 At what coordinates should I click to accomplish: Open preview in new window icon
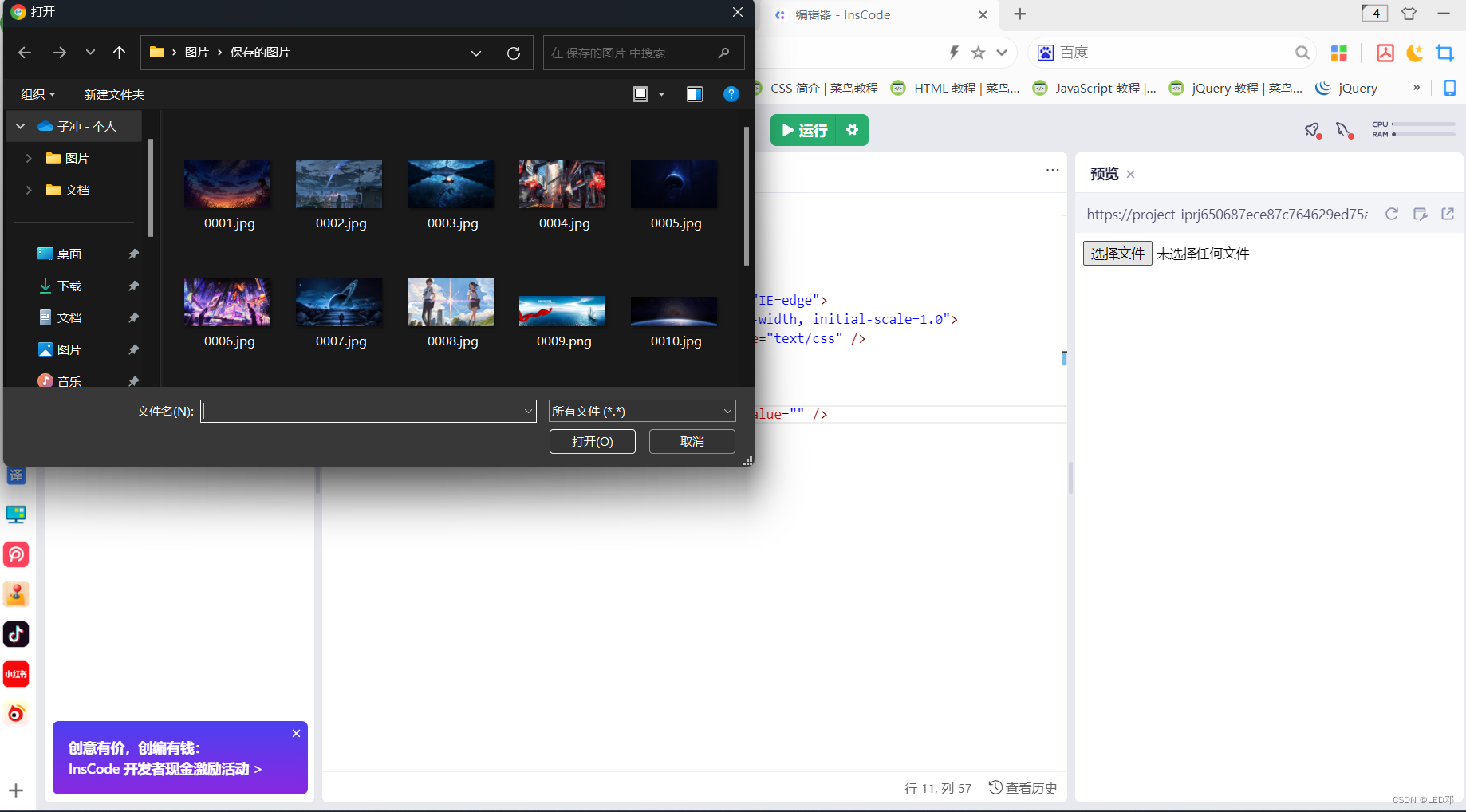point(1448,214)
